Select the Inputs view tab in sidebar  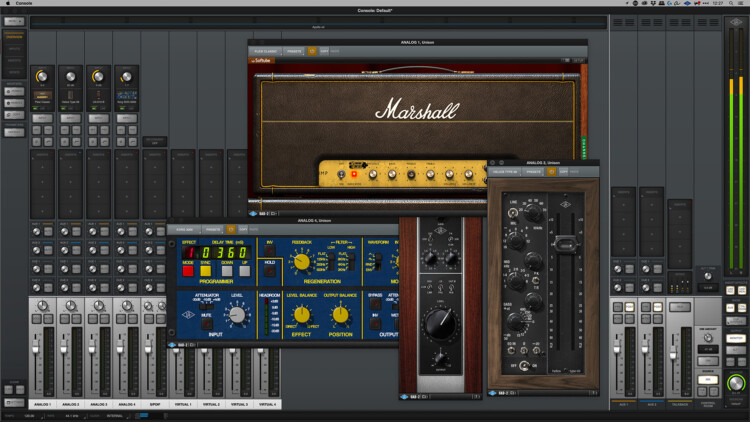click(x=14, y=49)
